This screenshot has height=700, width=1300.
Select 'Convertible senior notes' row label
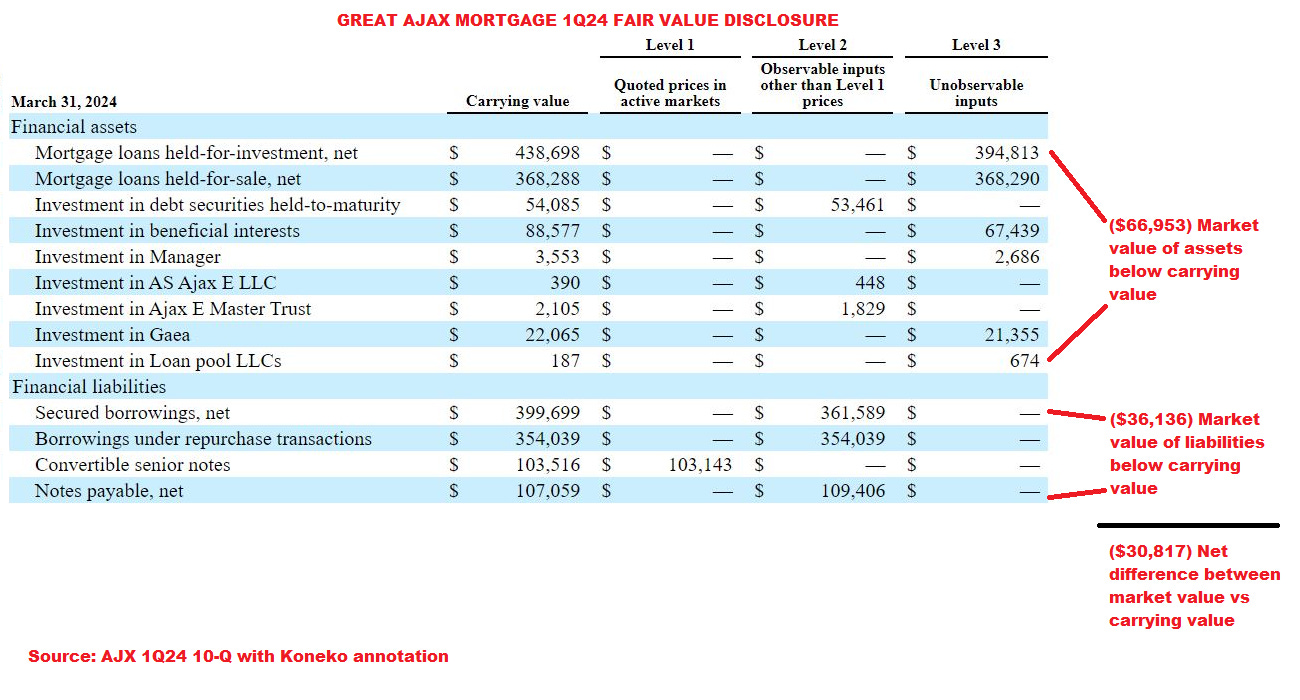[132, 465]
